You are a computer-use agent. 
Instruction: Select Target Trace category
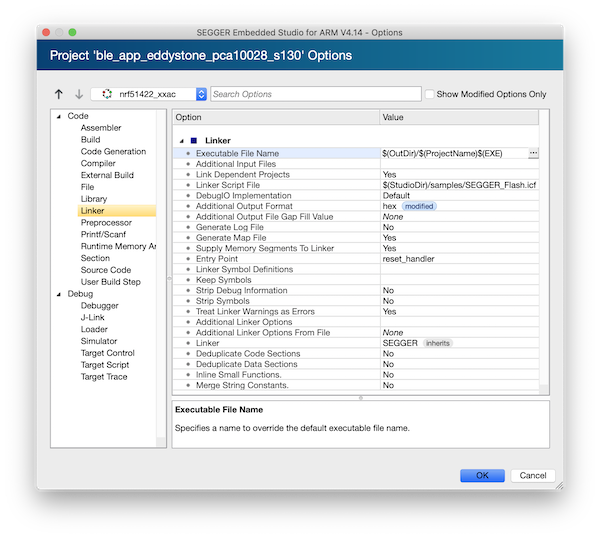[x=104, y=377]
